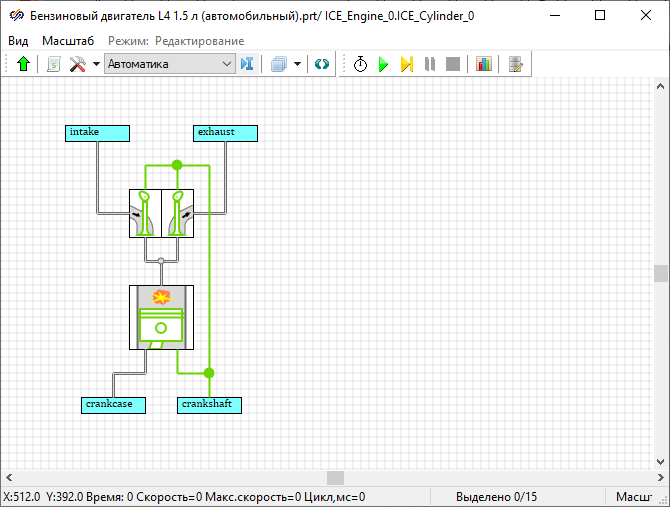Click the stacked layers icon
The height and width of the screenshot is (507, 670).
click(278, 64)
